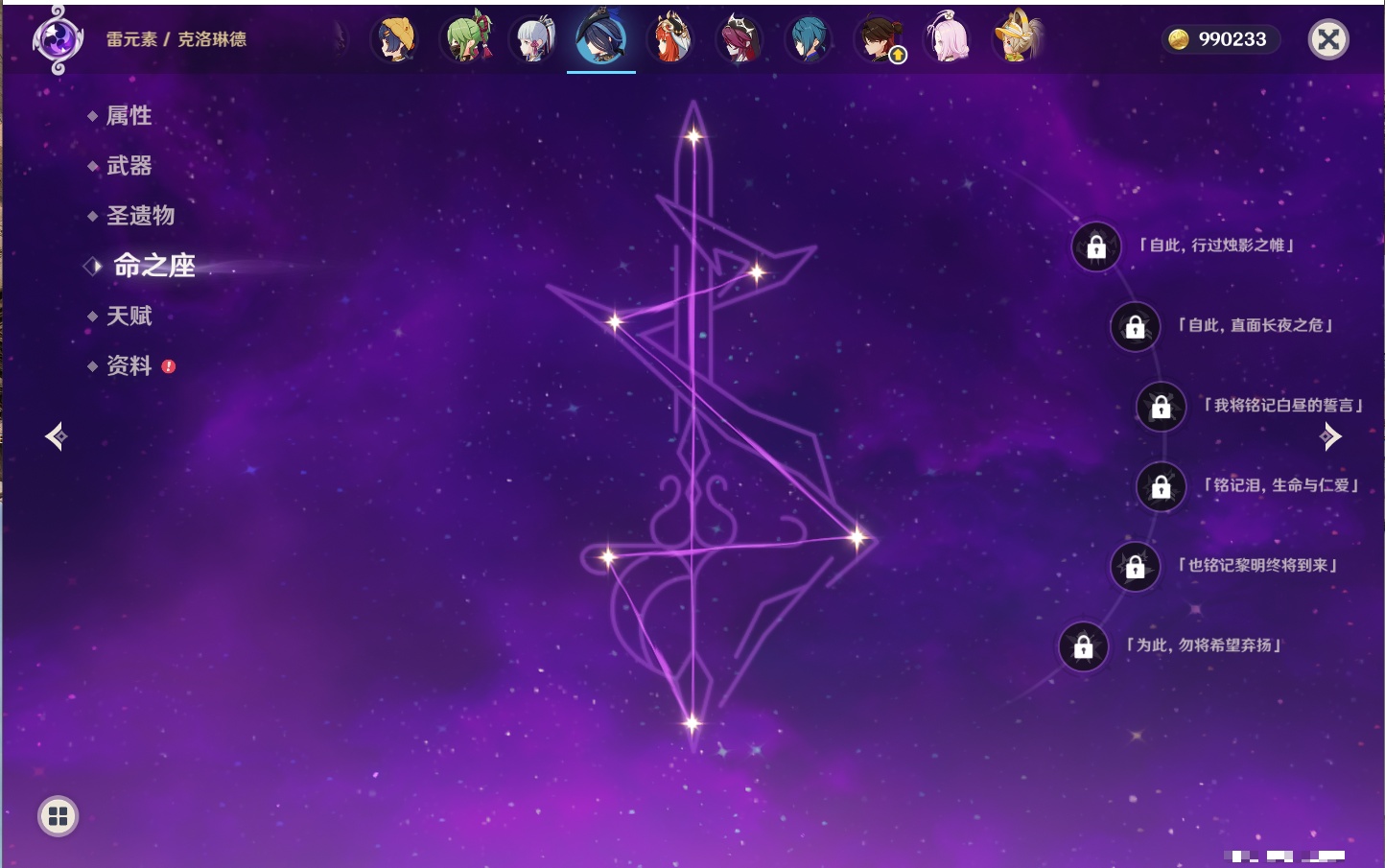Open the 天赋 talents page

click(129, 316)
